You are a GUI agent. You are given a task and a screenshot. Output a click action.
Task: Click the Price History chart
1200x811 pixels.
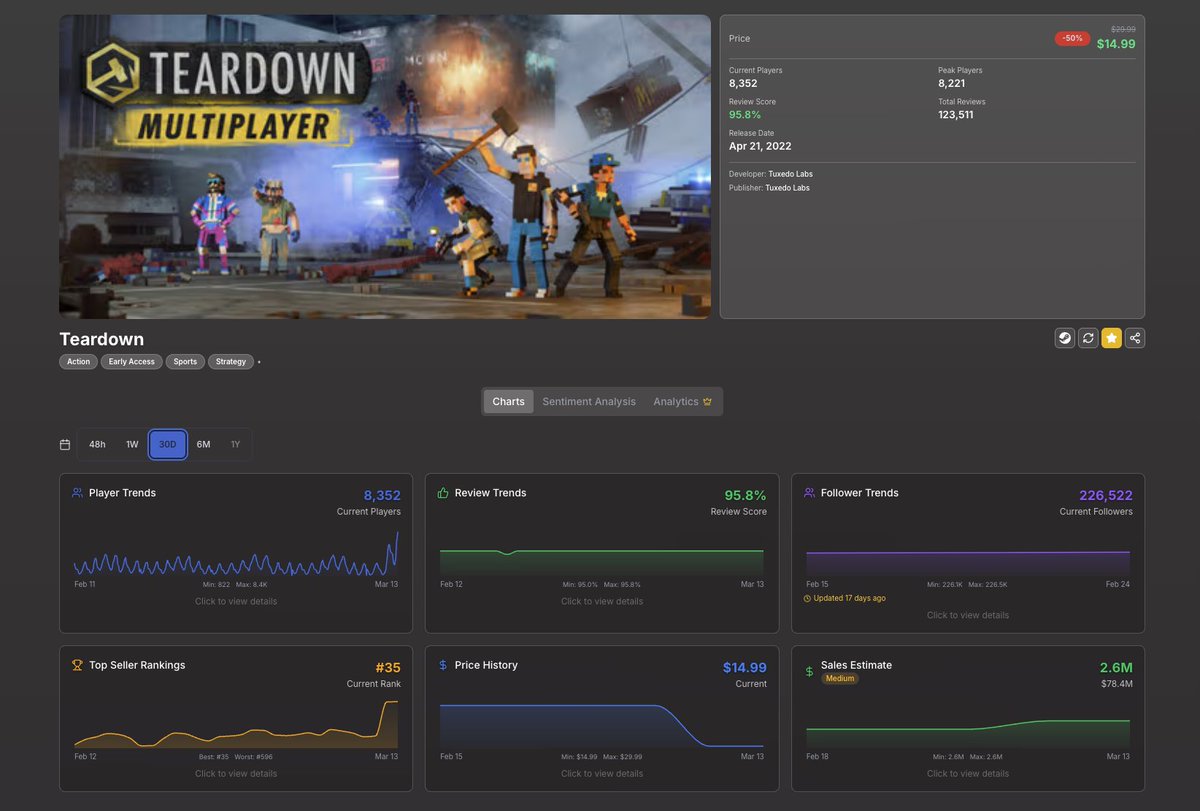[x=602, y=726]
